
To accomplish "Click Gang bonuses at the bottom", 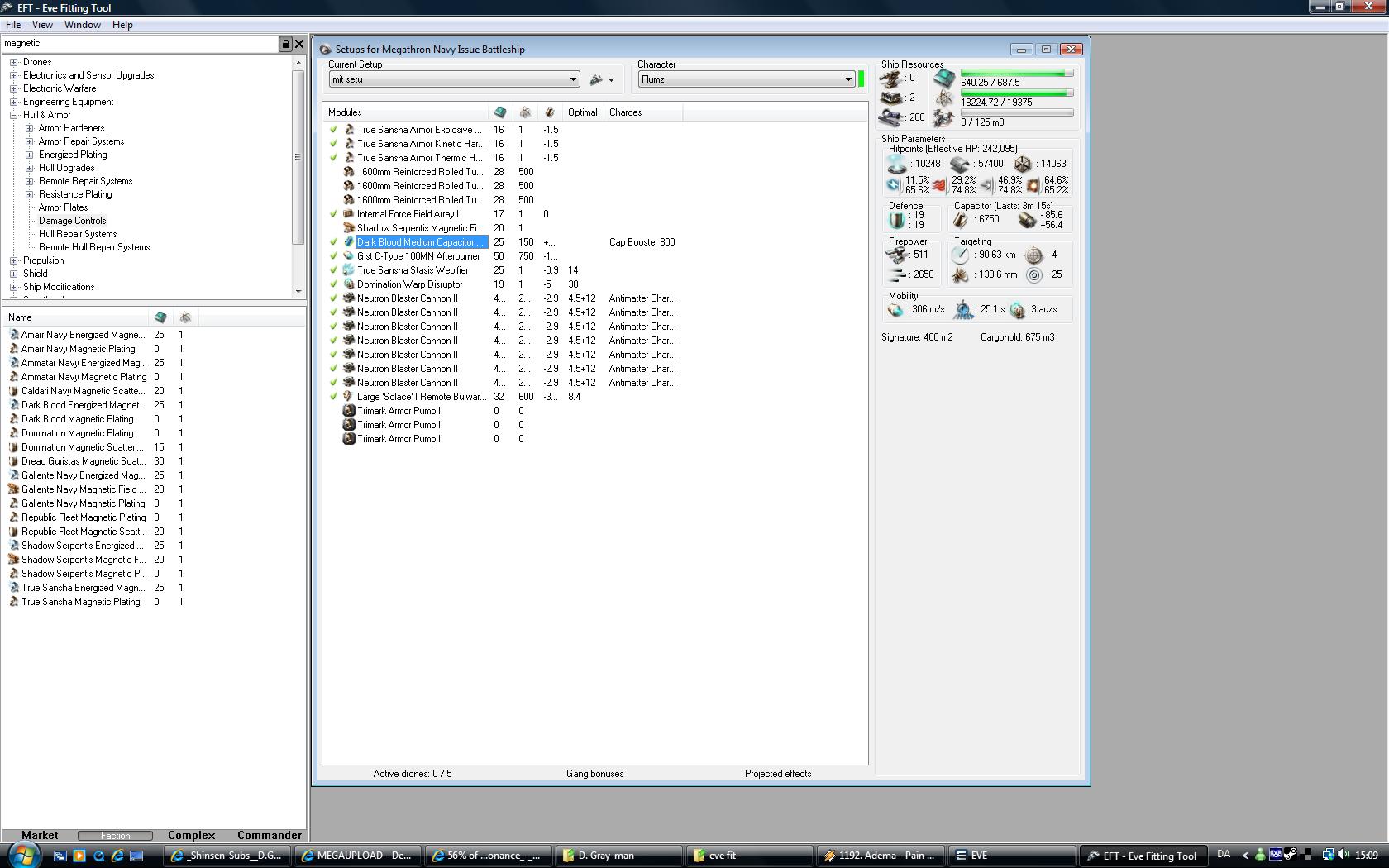I will (x=595, y=774).
